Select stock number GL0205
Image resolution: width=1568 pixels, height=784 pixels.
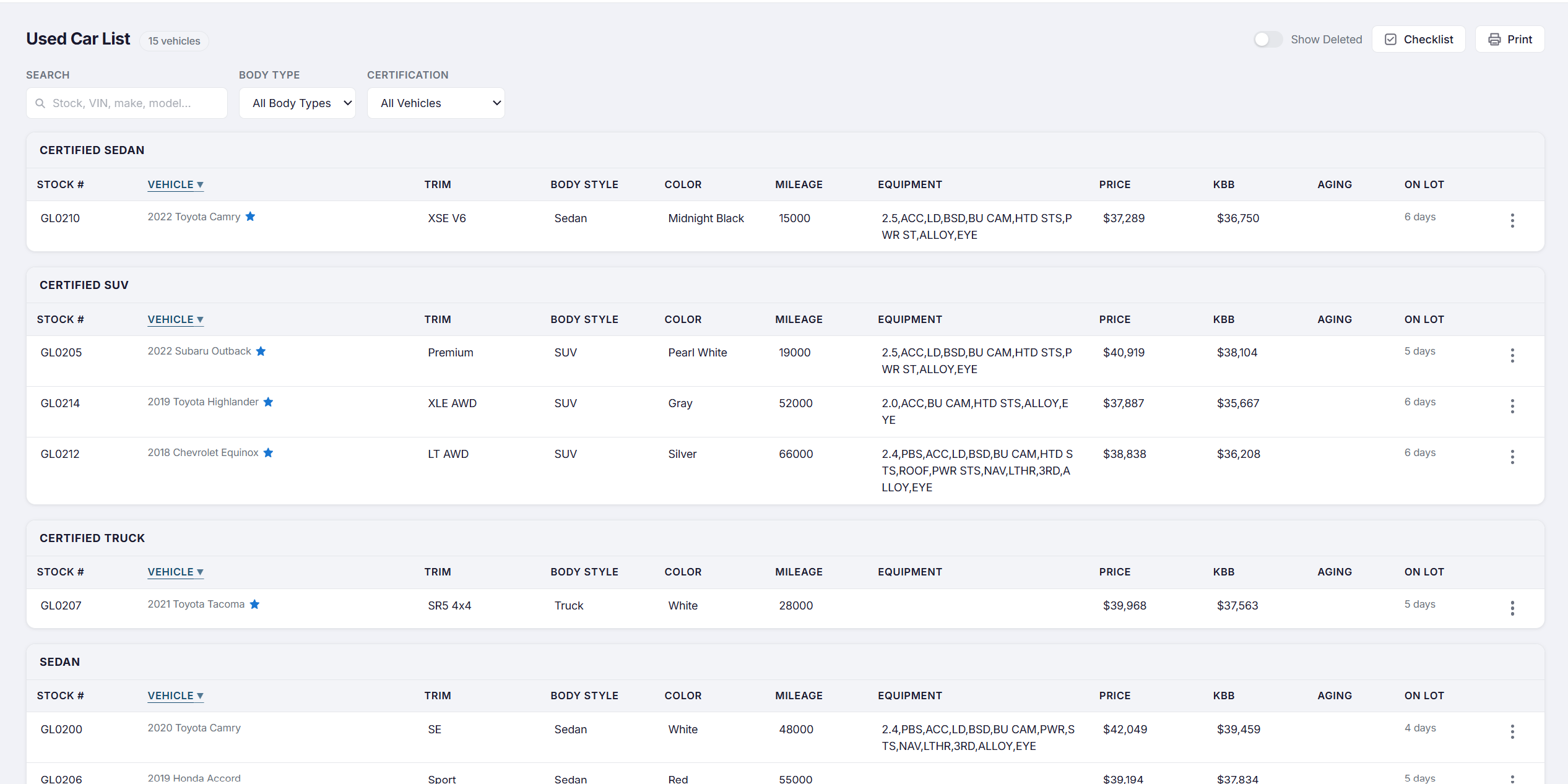61,353
